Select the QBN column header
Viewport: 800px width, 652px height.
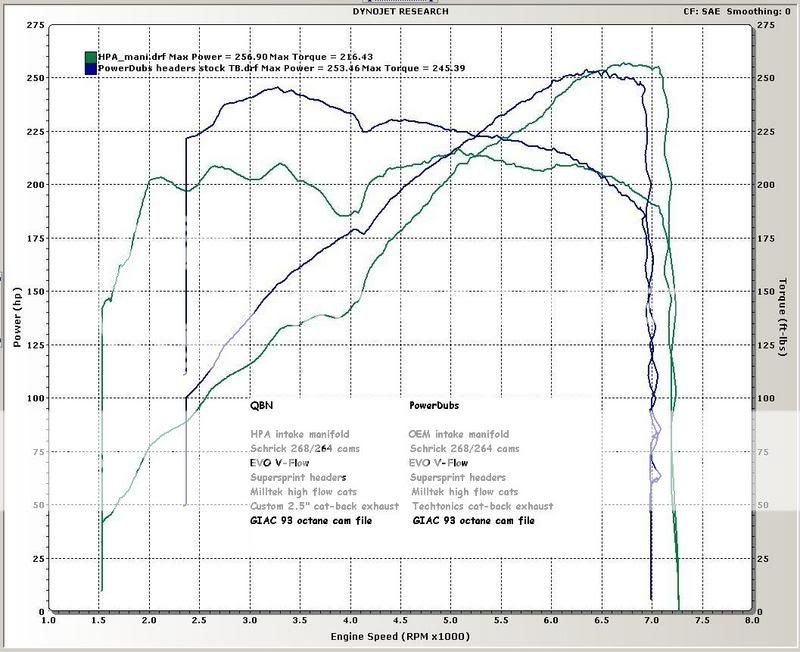click(x=264, y=404)
